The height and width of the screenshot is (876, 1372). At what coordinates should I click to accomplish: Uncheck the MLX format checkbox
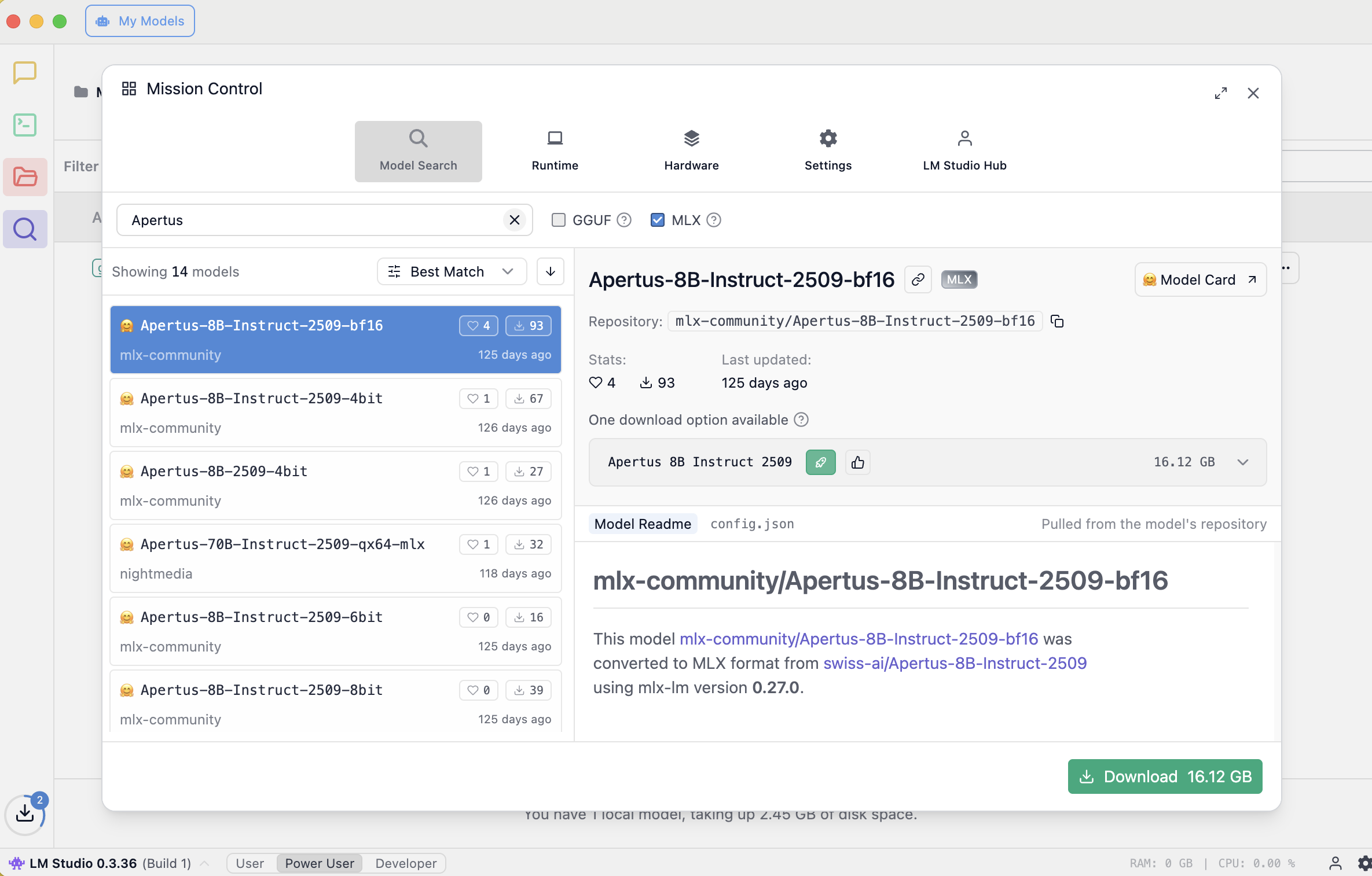click(657, 220)
